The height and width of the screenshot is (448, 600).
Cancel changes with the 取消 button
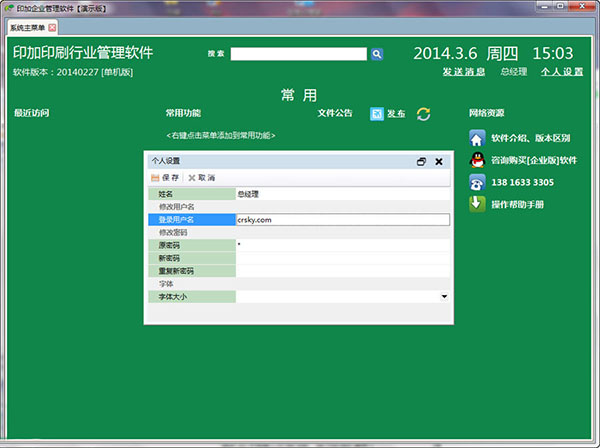click(x=201, y=177)
